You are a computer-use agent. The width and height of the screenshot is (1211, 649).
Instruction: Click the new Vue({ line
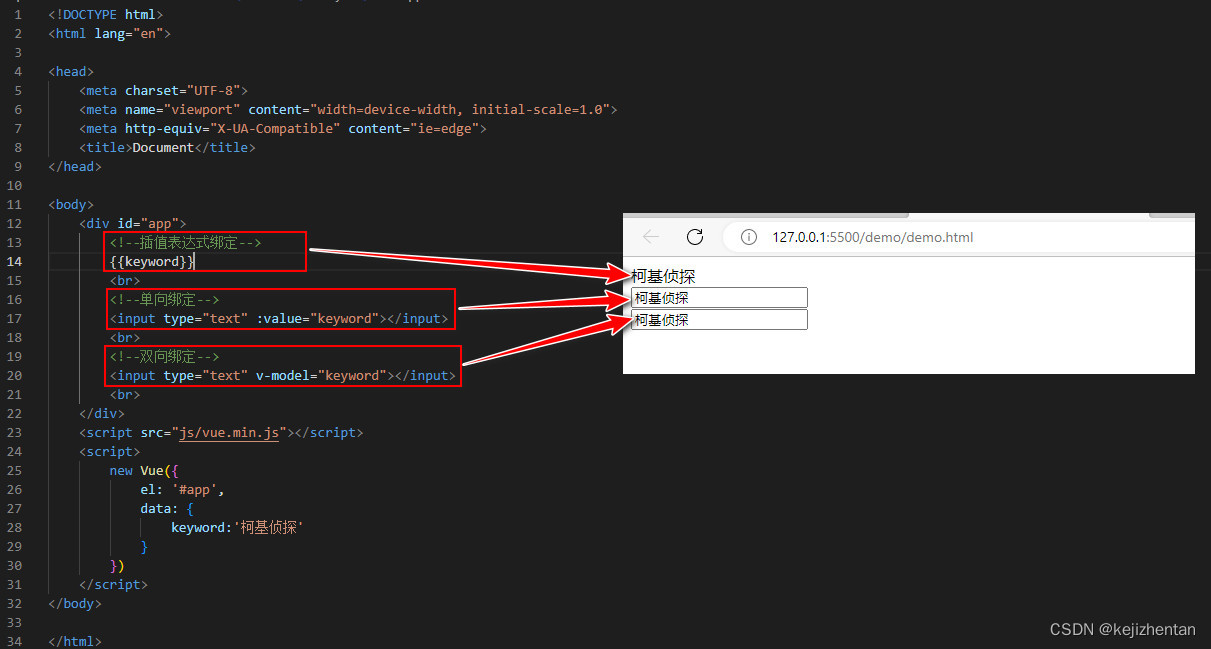tap(144, 470)
